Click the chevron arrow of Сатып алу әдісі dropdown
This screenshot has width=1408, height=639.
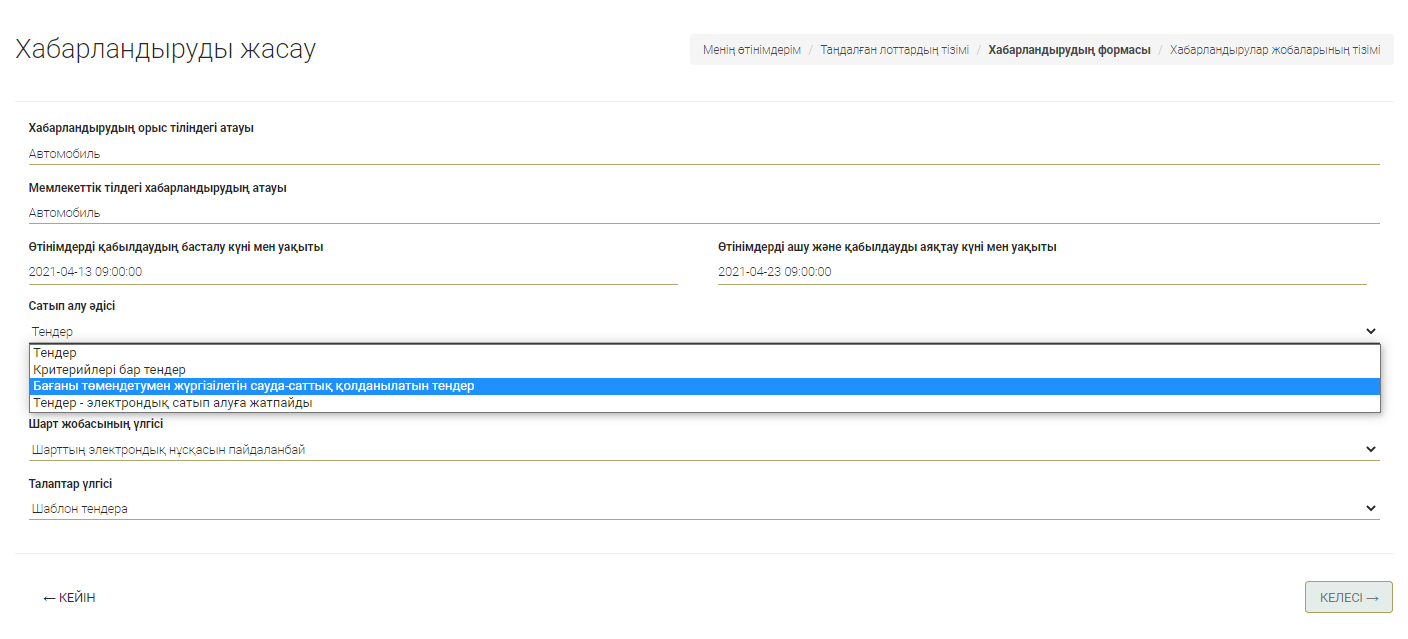[1370, 331]
